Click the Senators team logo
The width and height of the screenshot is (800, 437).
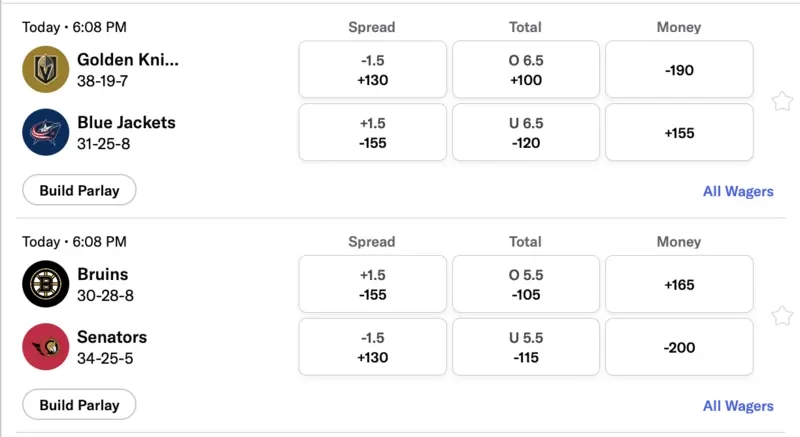[46, 347]
